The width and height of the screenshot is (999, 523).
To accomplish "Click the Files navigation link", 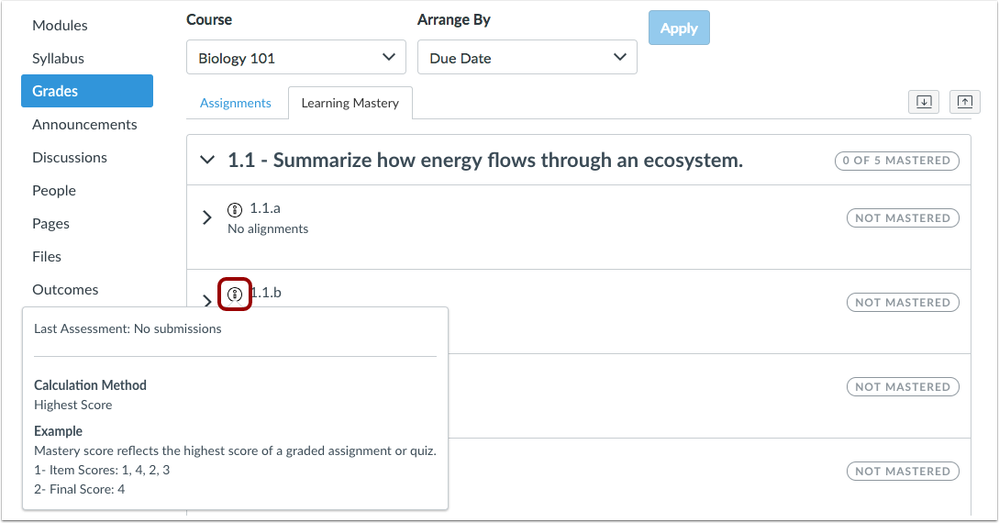I will [x=47, y=256].
